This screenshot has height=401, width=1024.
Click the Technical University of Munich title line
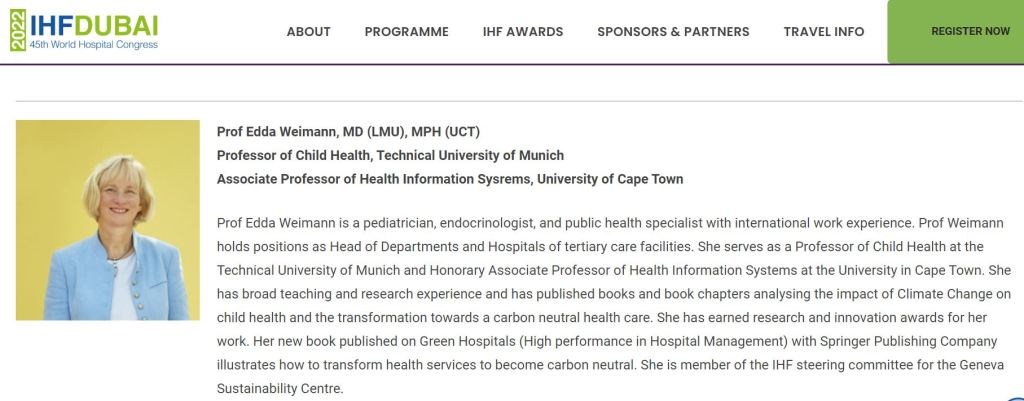(390, 155)
